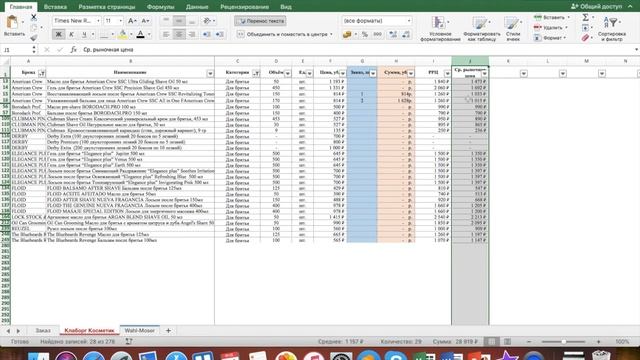Collapse the ribbon with the chevron
Viewport: 640px width, 360px height.
pos(630,7)
